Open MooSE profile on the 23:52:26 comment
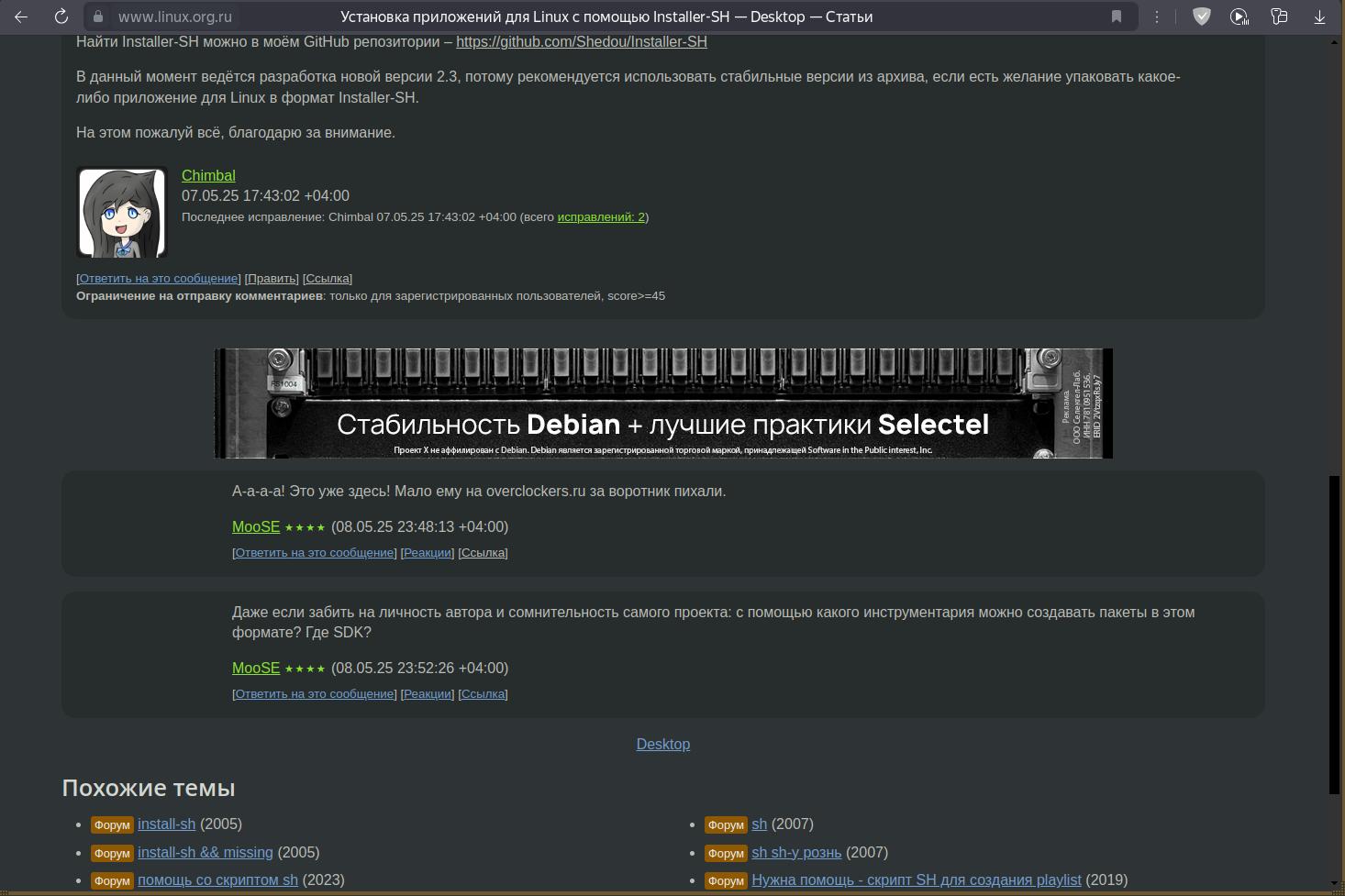1345x896 pixels. (256, 668)
